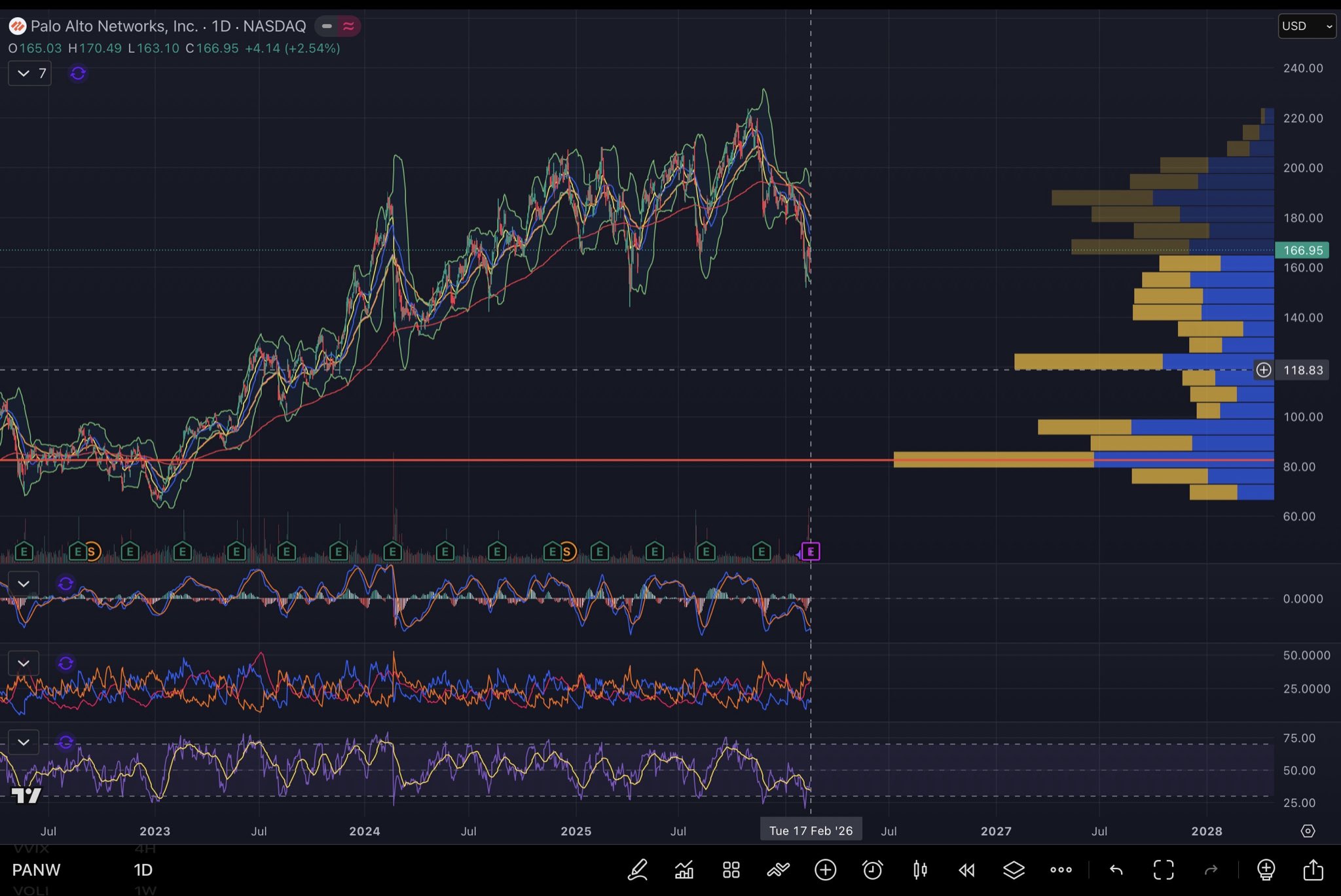Open the drawing tools pen icon
The width and height of the screenshot is (1341, 896).
click(637, 870)
